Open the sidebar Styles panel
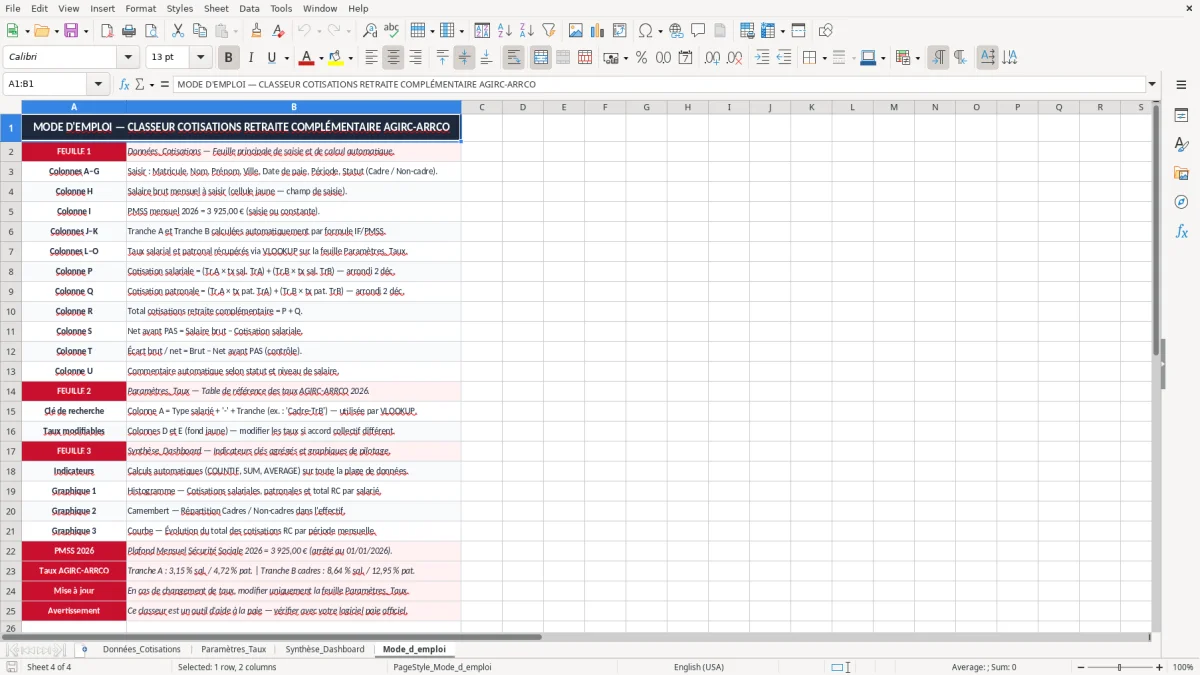Viewport: 1200px width, 675px height. [x=1181, y=145]
